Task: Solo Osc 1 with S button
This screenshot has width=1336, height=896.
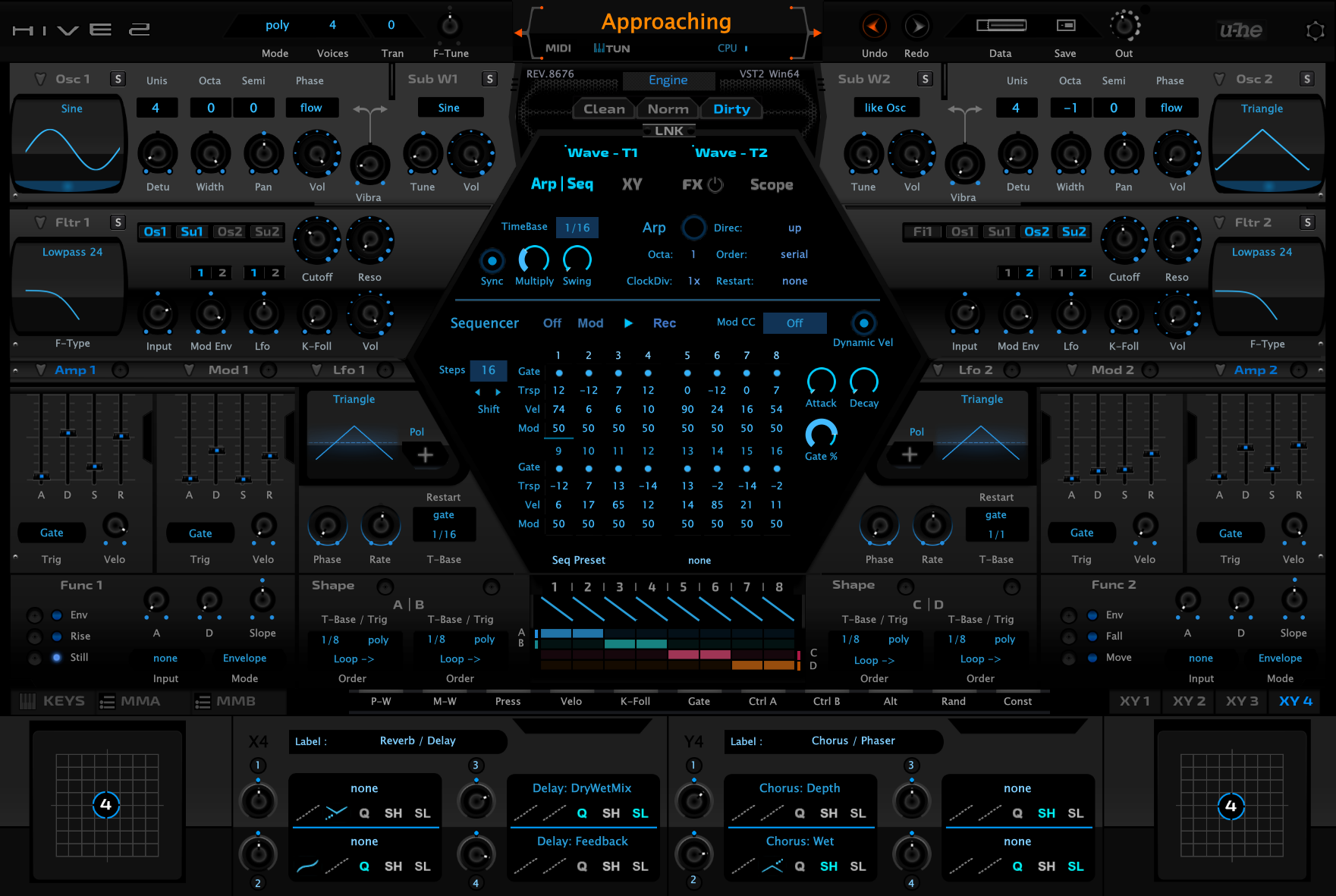Action: tap(118, 79)
